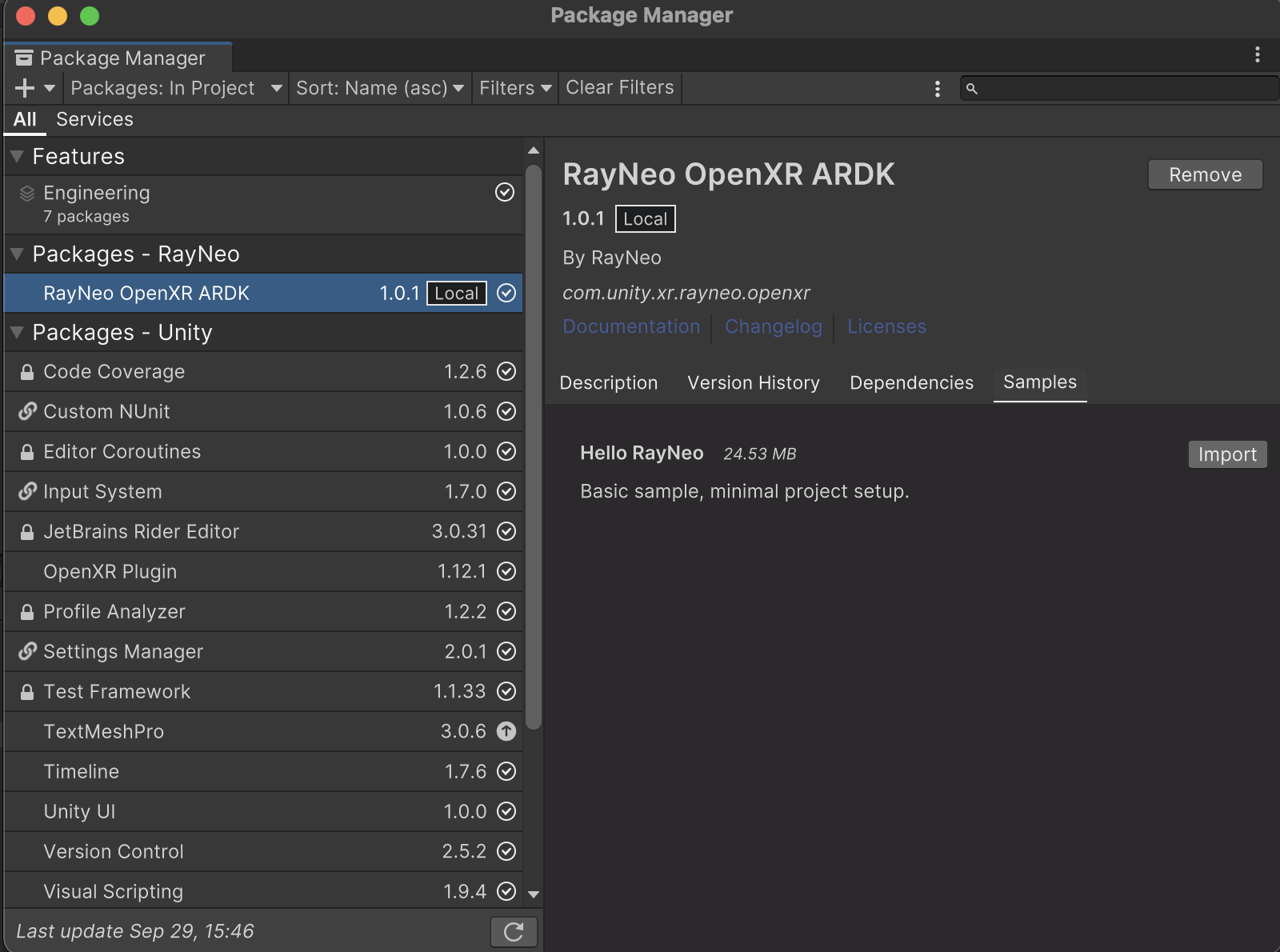The image size is (1280, 952).
Task: Click Engineering installed checkmark icon
Action: click(x=505, y=192)
